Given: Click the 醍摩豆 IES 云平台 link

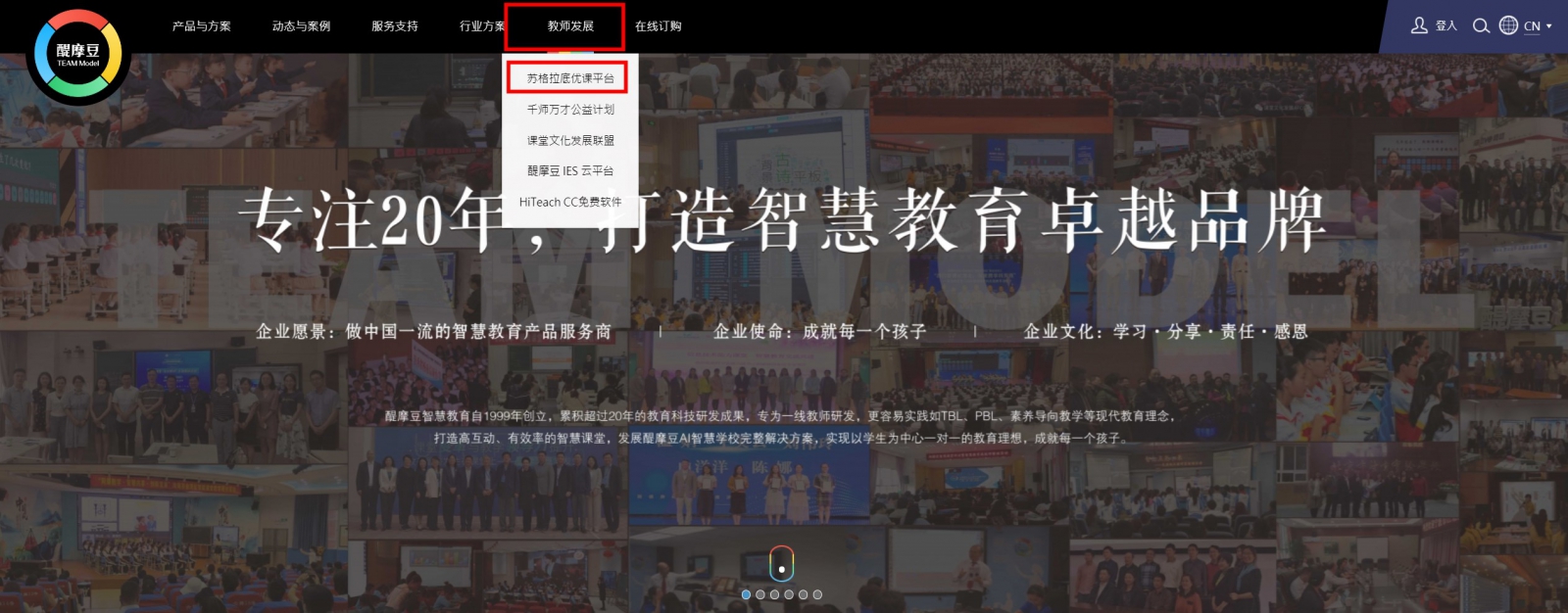Looking at the screenshot, I should (x=570, y=170).
